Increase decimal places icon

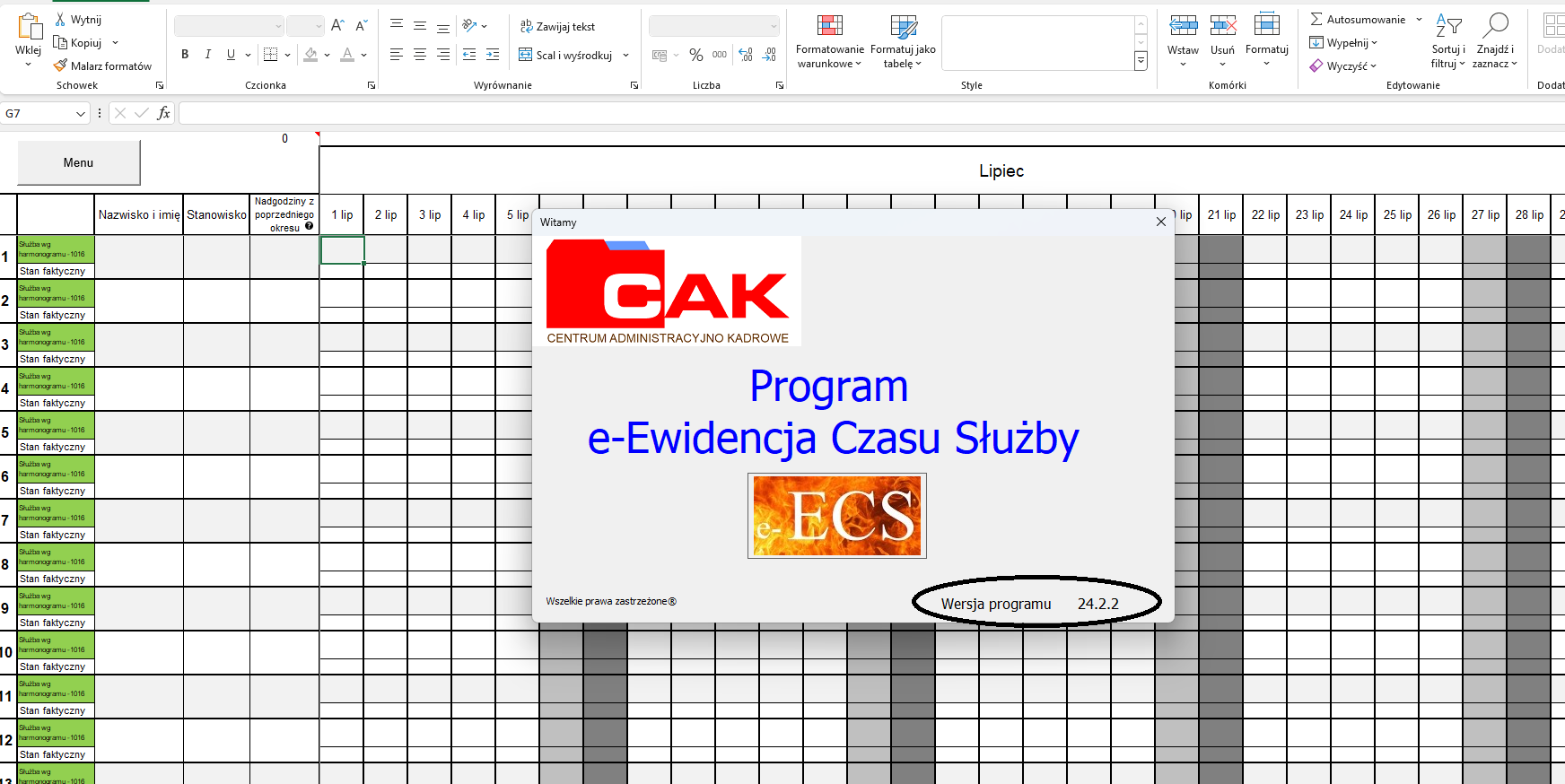click(x=746, y=55)
